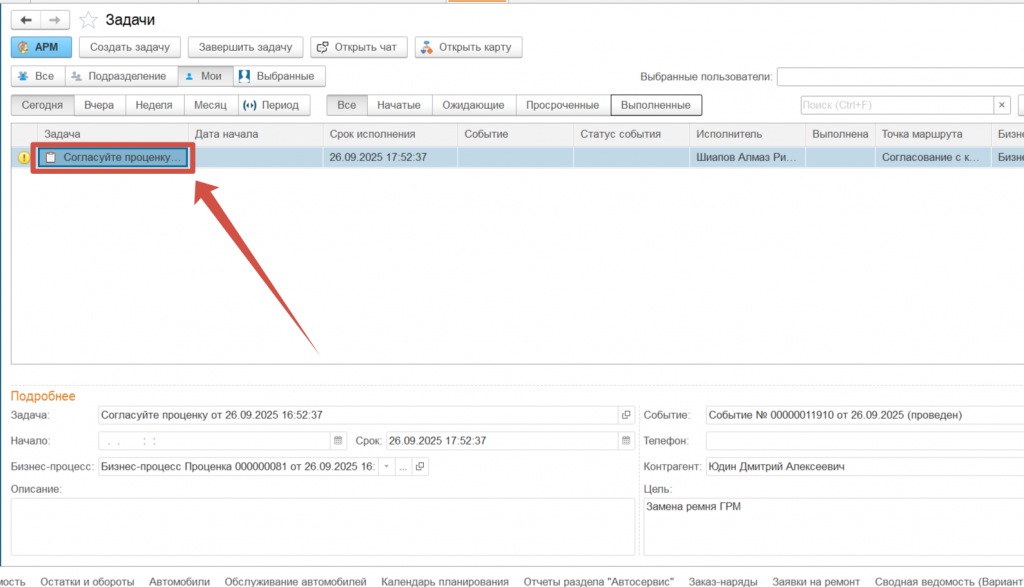Add Задачи to favorites with star icon
The width and height of the screenshot is (1024, 587).
coord(89,20)
